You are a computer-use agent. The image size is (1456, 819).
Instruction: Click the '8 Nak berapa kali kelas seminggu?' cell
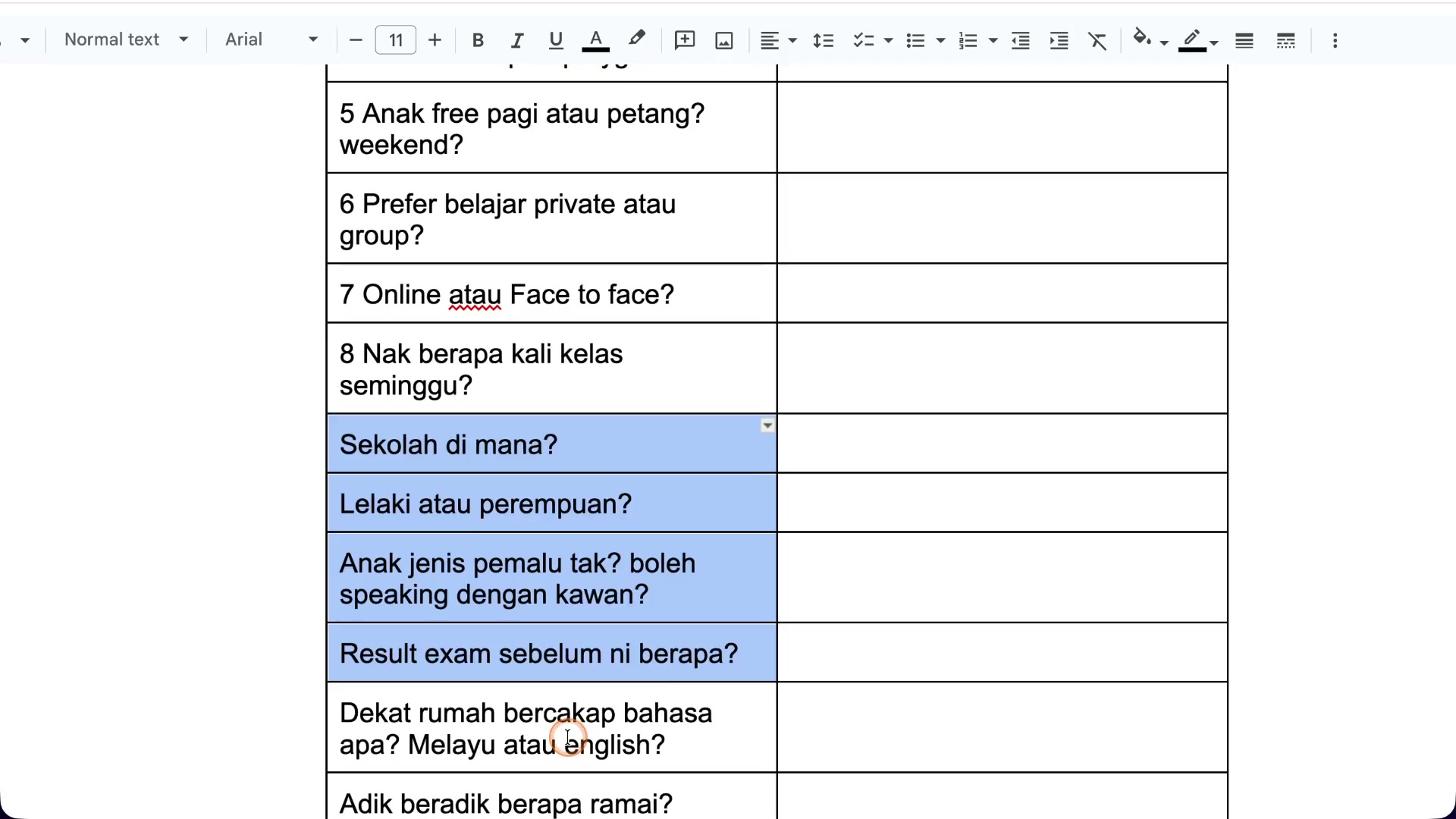[x=552, y=369]
